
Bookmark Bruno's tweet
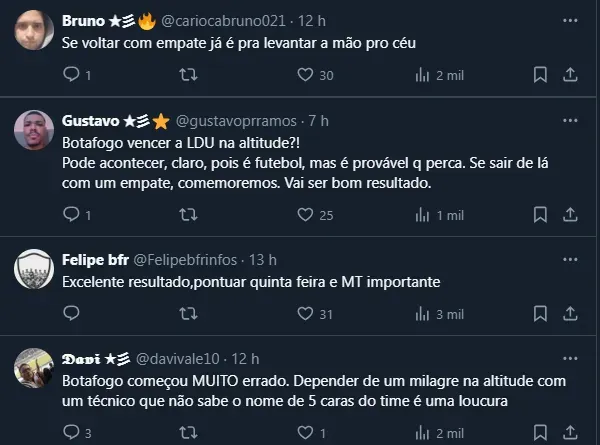540,75
